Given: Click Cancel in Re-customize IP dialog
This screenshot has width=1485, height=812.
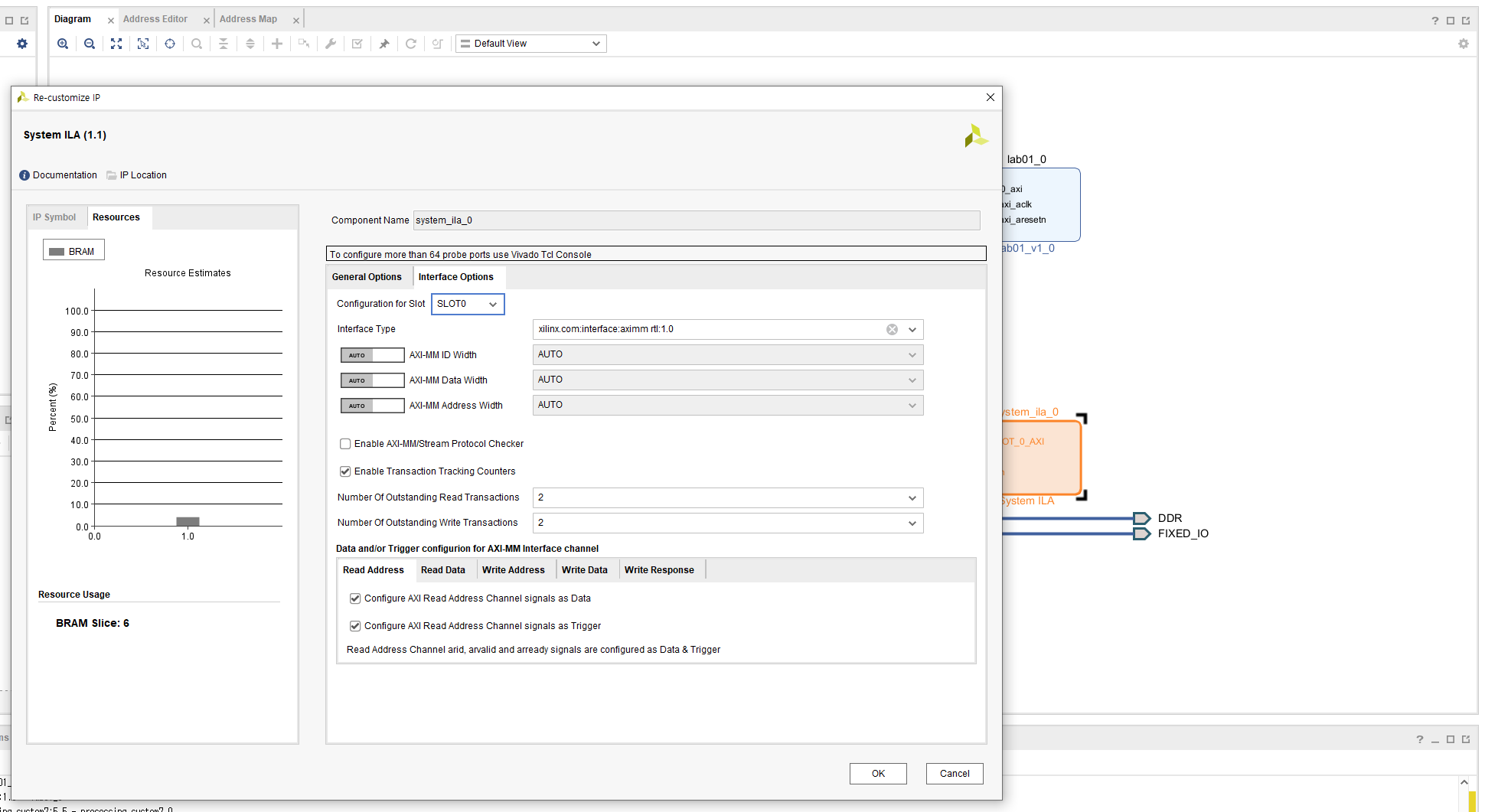Looking at the screenshot, I should coord(955,774).
